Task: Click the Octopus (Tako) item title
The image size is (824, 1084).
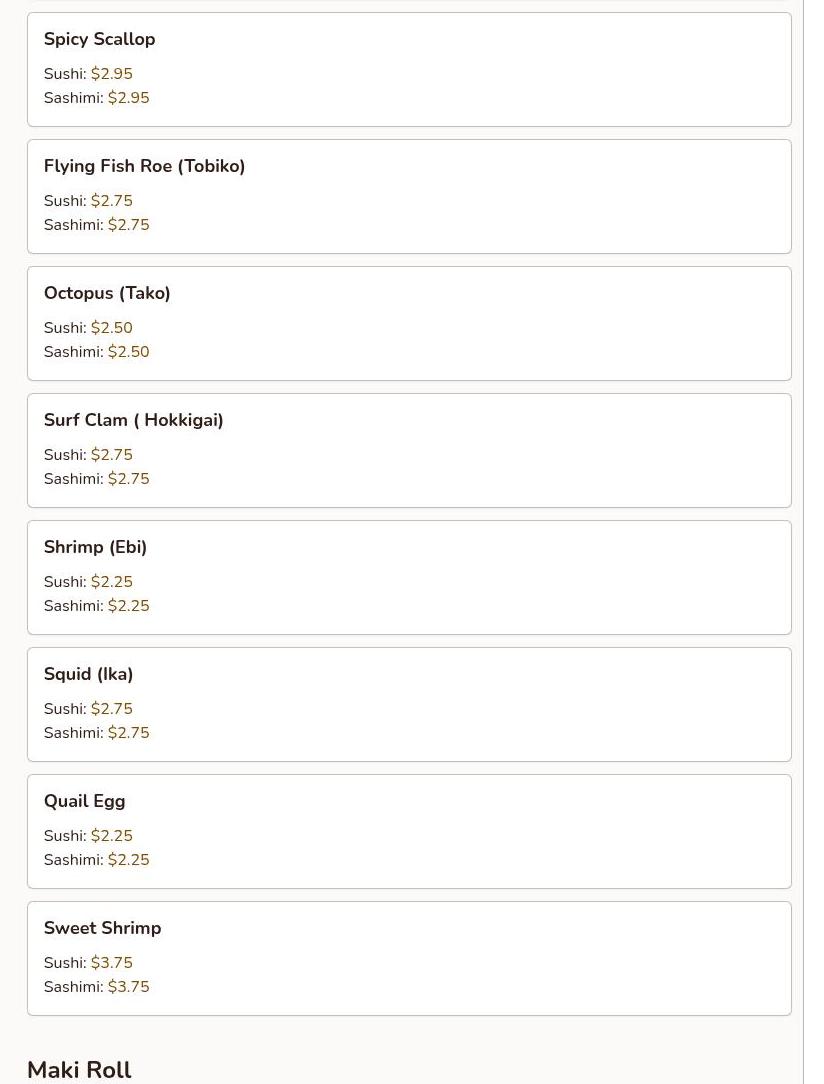Action: point(107,293)
